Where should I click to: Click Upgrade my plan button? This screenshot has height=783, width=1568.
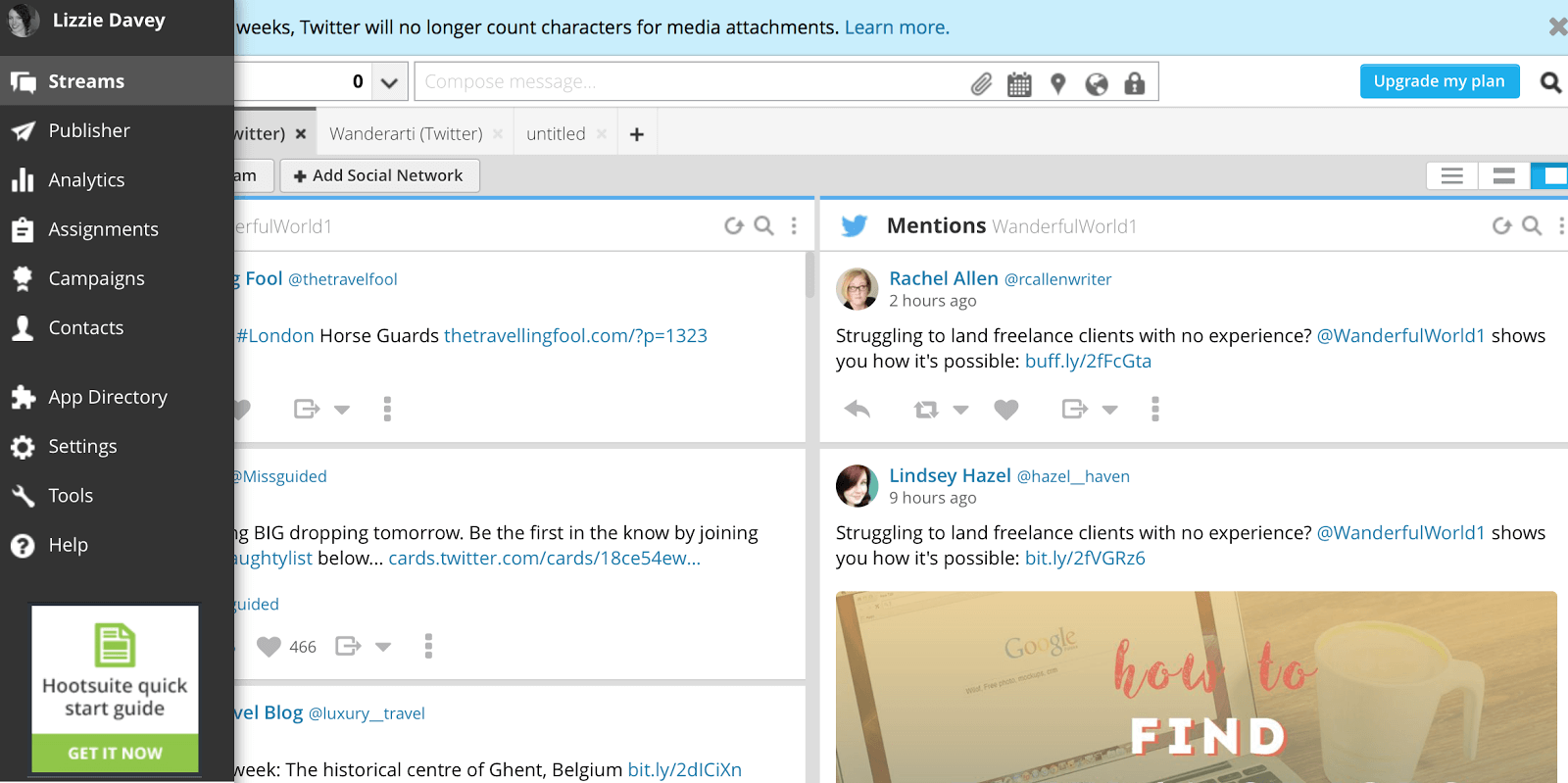click(x=1439, y=81)
